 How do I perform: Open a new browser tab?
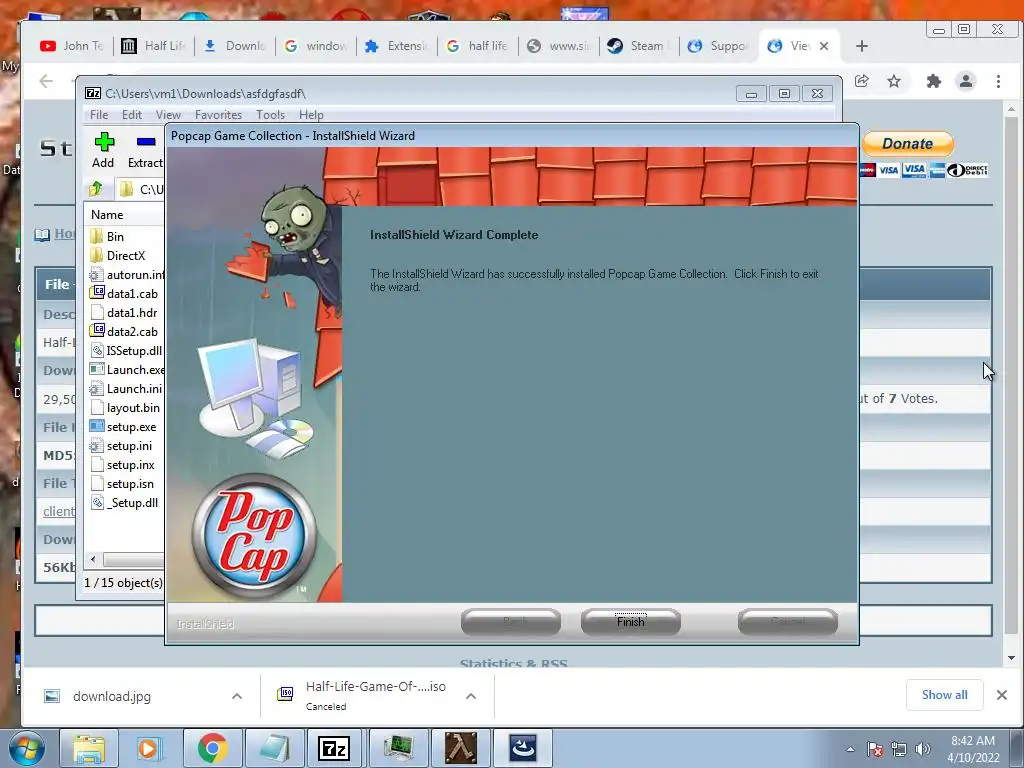coord(861,46)
